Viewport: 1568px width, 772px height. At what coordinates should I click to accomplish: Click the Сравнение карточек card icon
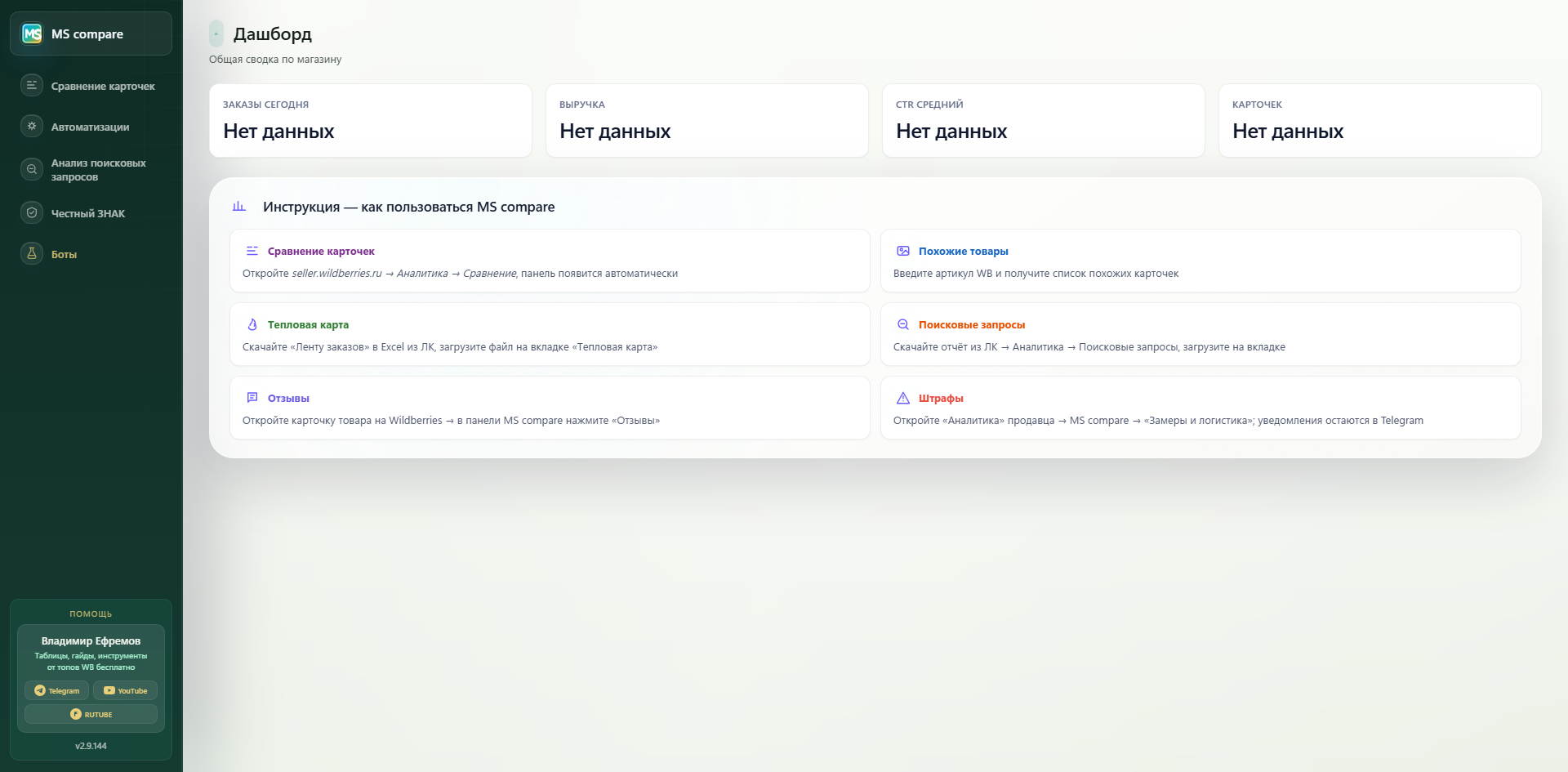(x=252, y=251)
